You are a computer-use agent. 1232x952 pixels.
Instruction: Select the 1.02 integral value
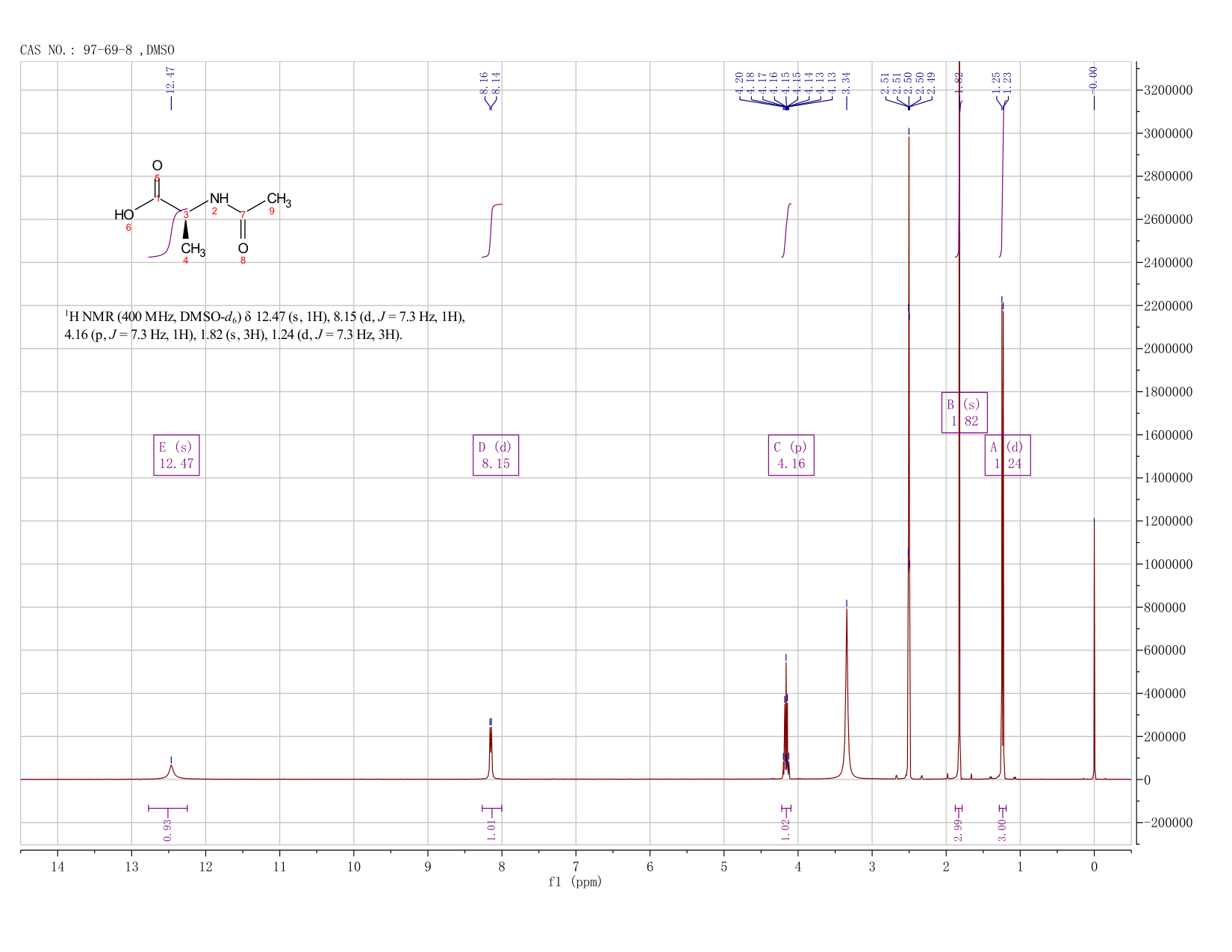(785, 830)
